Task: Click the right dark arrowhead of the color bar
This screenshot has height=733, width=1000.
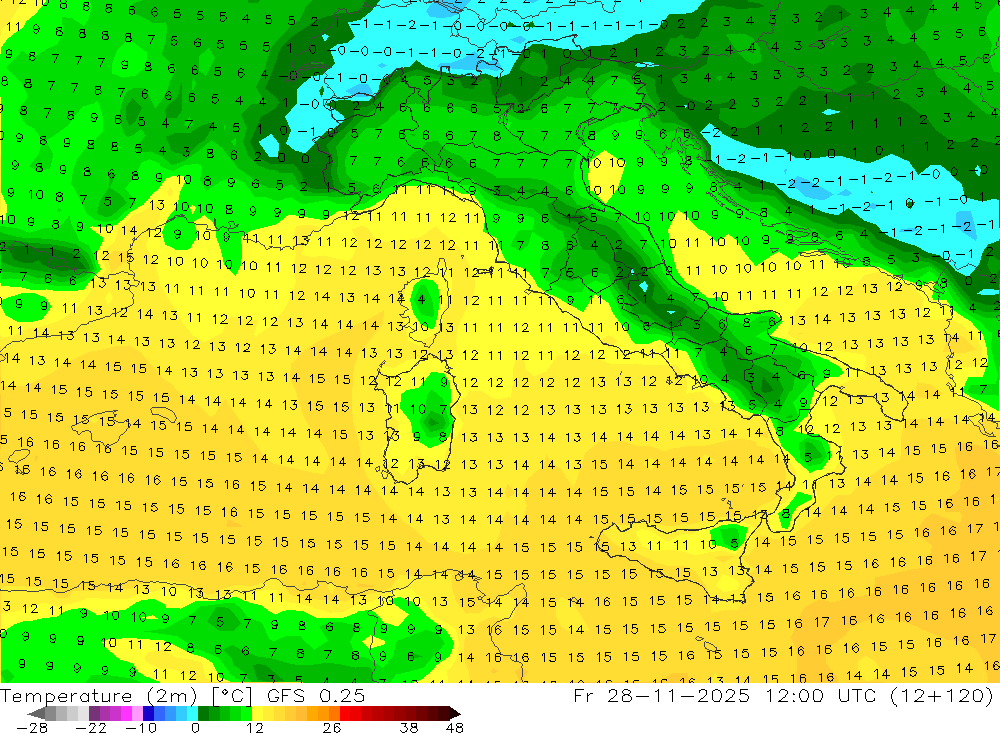Action: click(x=455, y=713)
